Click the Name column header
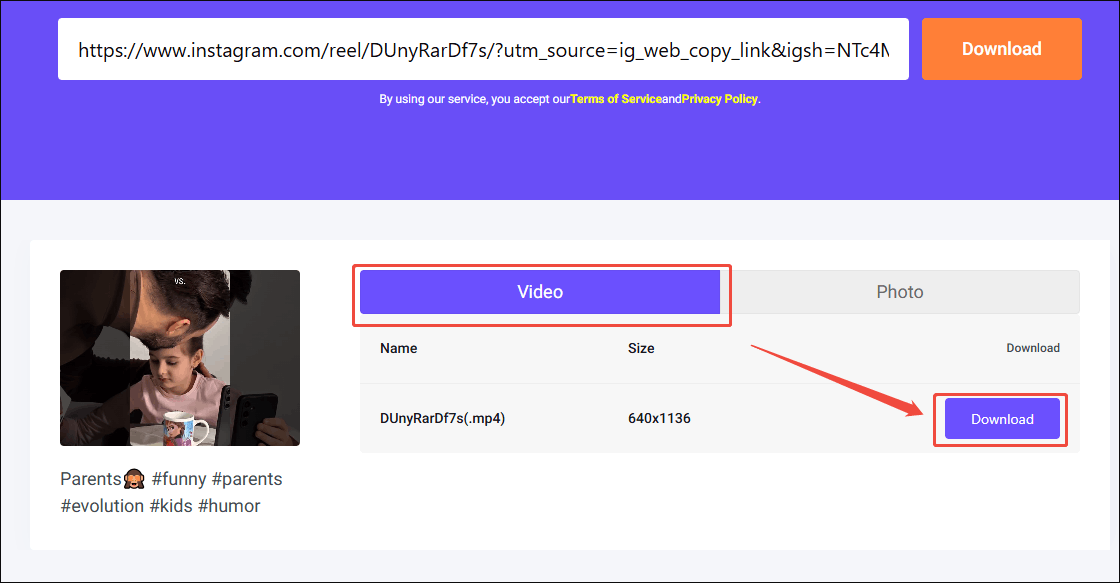1120x583 pixels. click(398, 348)
